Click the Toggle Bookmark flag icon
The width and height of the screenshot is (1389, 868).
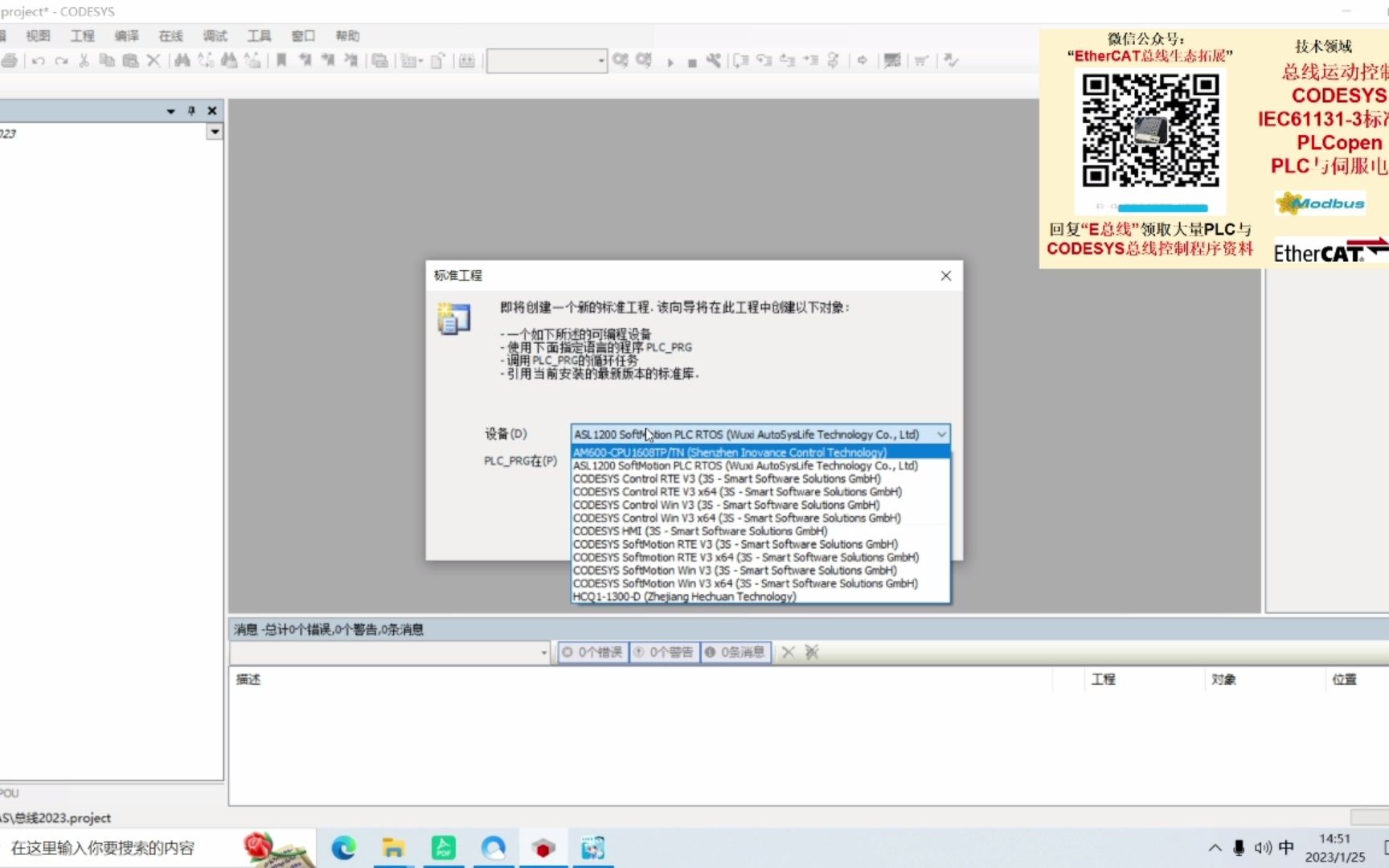click(x=281, y=61)
